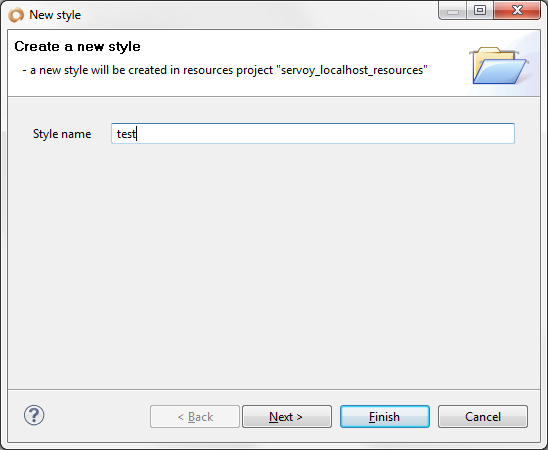The width and height of the screenshot is (548, 450).
Task: Click the empty gray wizard page area
Action: coord(274,266)
